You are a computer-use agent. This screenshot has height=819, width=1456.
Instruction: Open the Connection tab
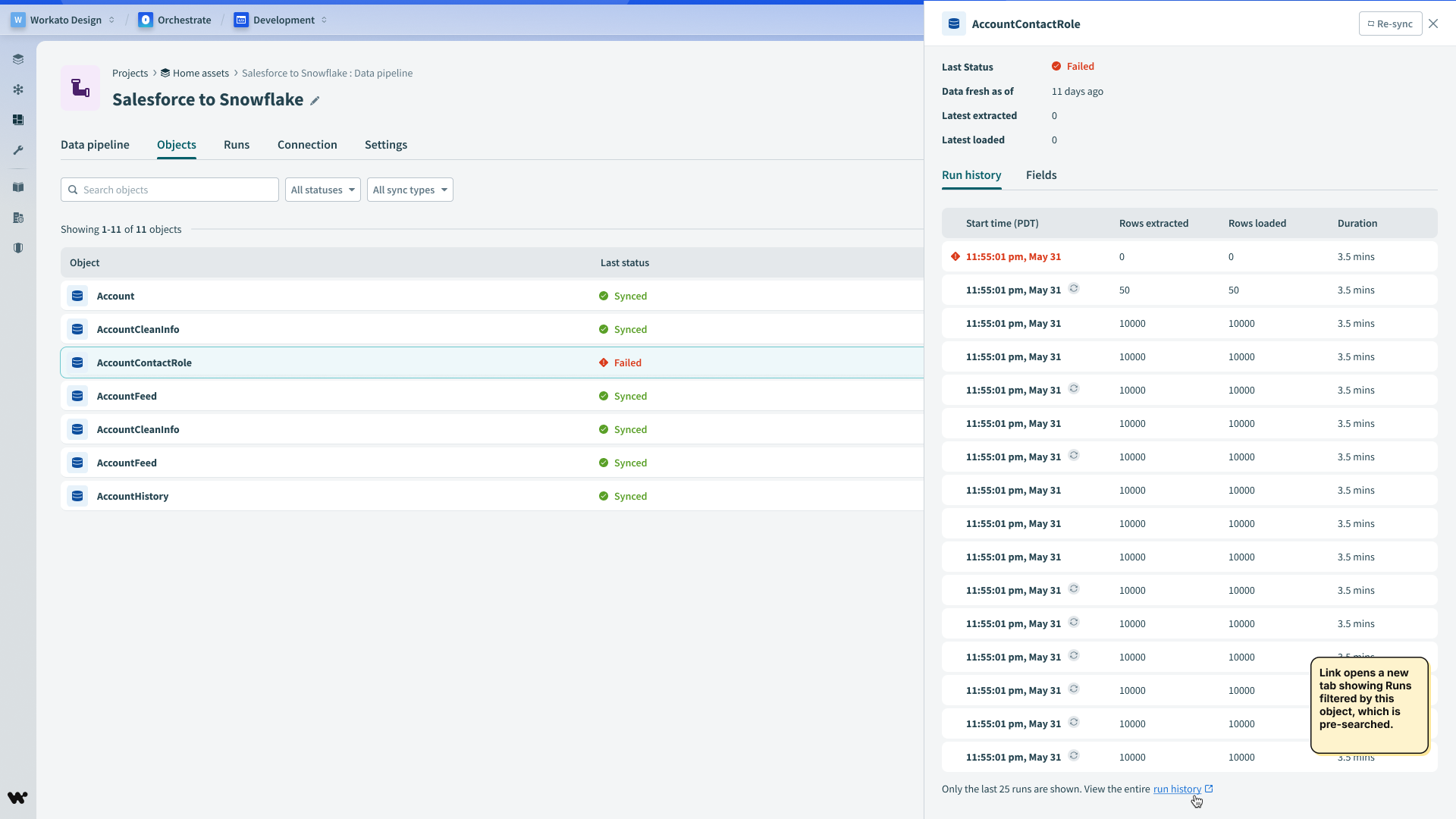tap(307, 144)
